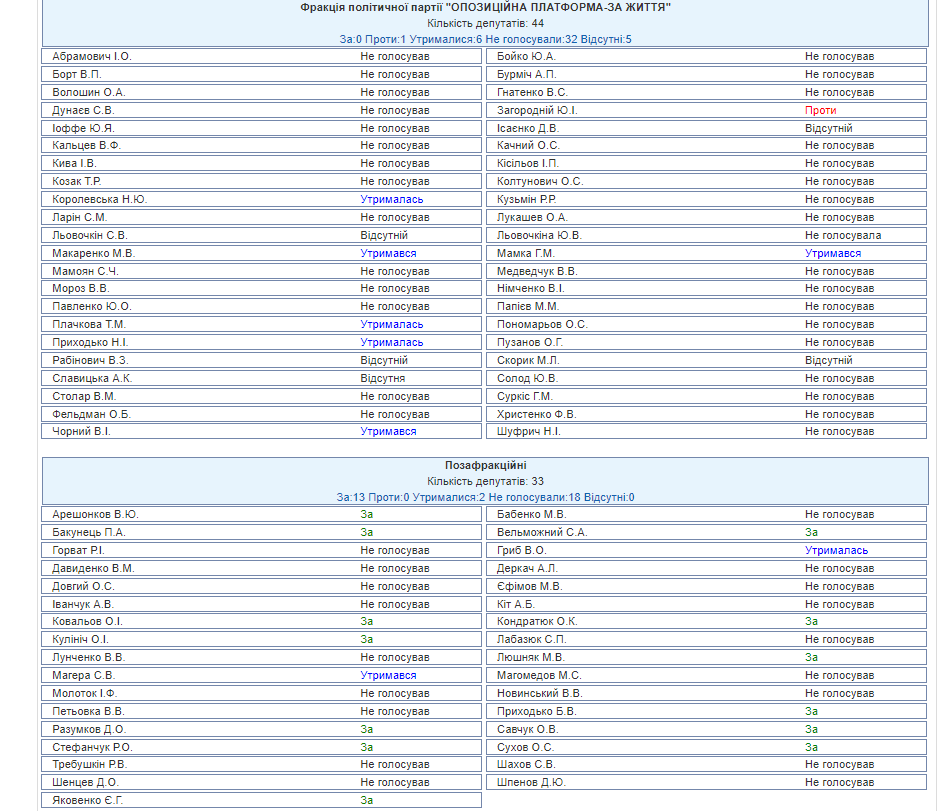Click the name Шуфрич Н.І.
This screenshot has width=937, height=811.
[x=529, y=431]
